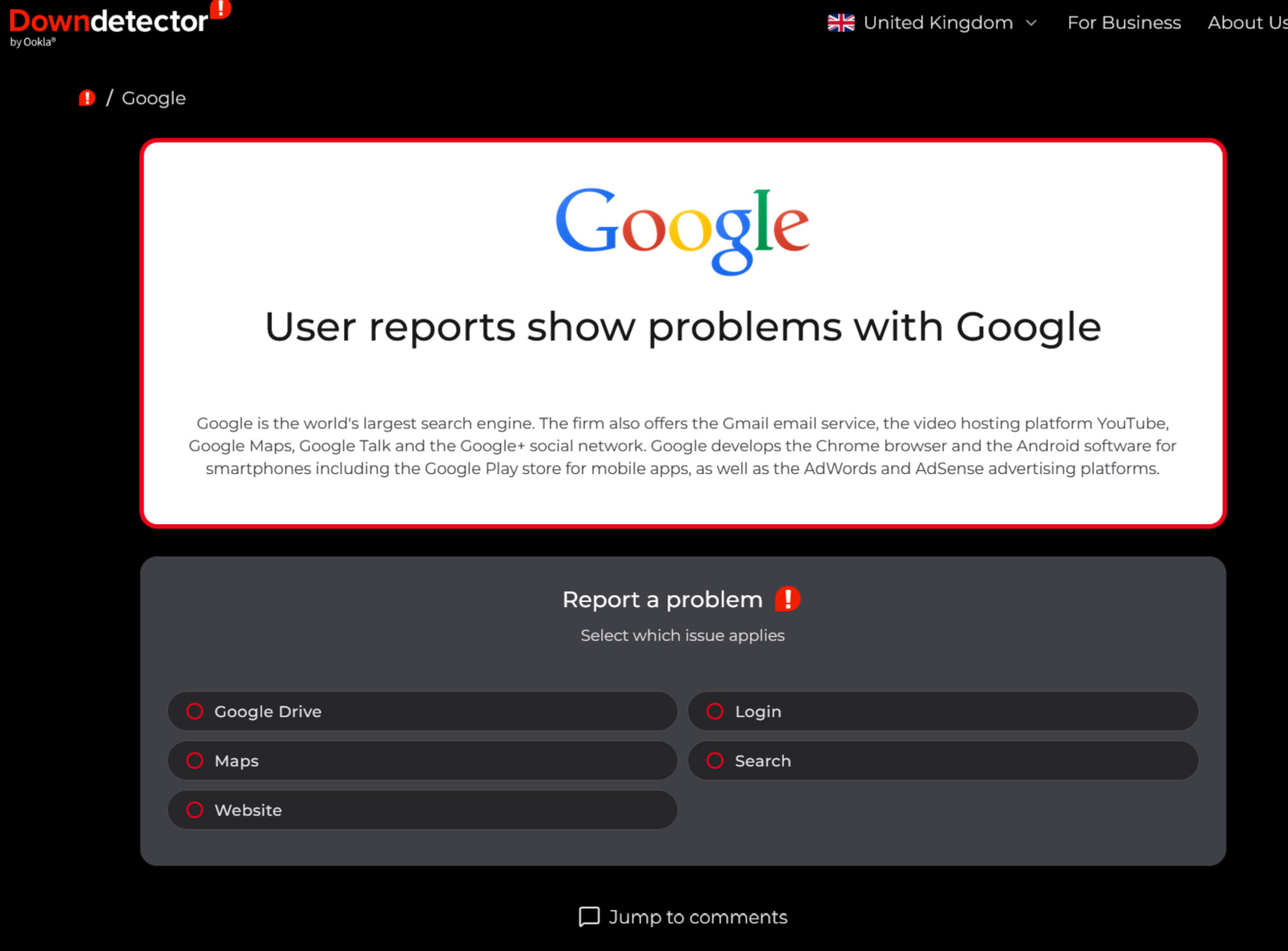Click the Google logo image
Screen dimensions: 1288x951
tap(682, 231)
